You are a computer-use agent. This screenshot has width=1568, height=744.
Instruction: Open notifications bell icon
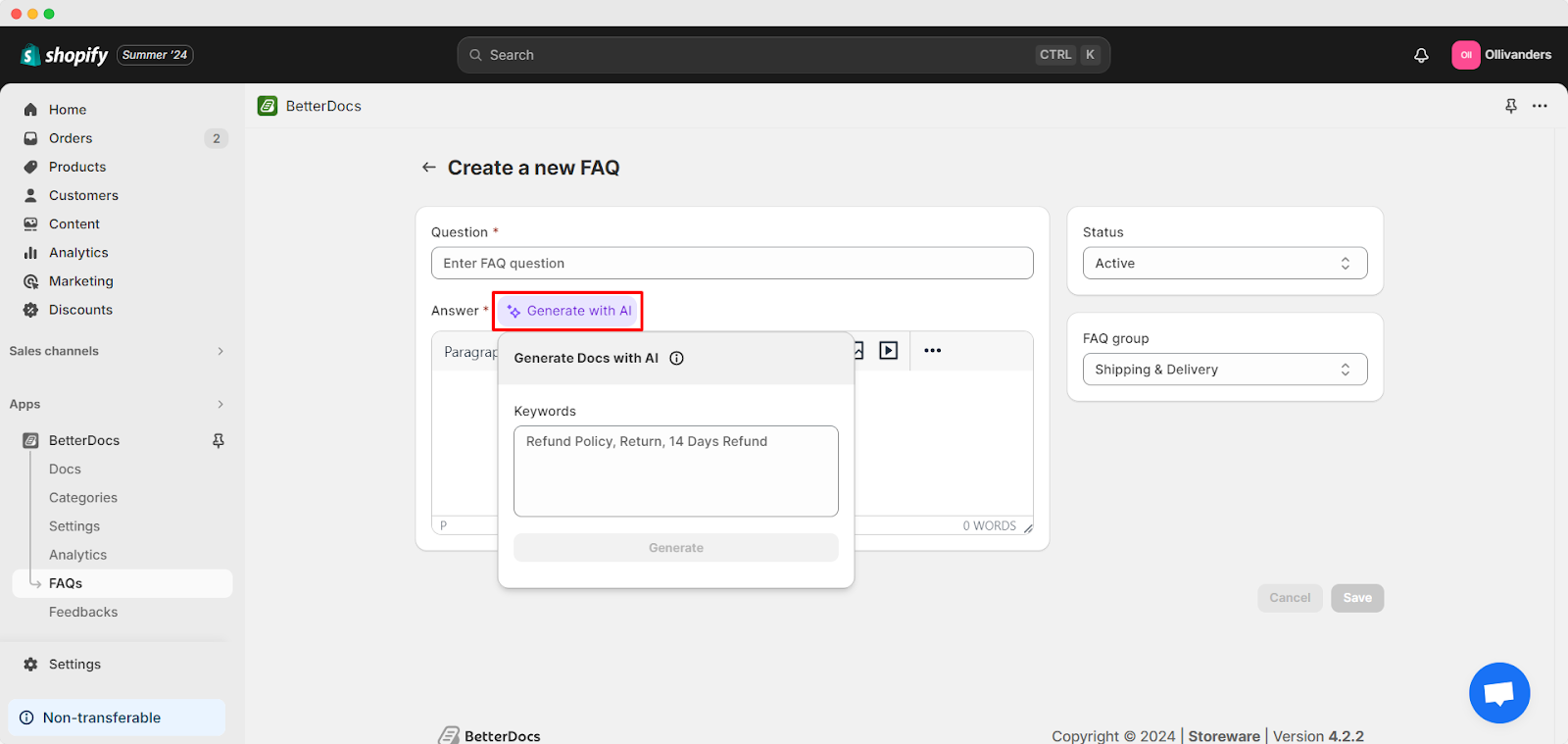(1421, 55)
